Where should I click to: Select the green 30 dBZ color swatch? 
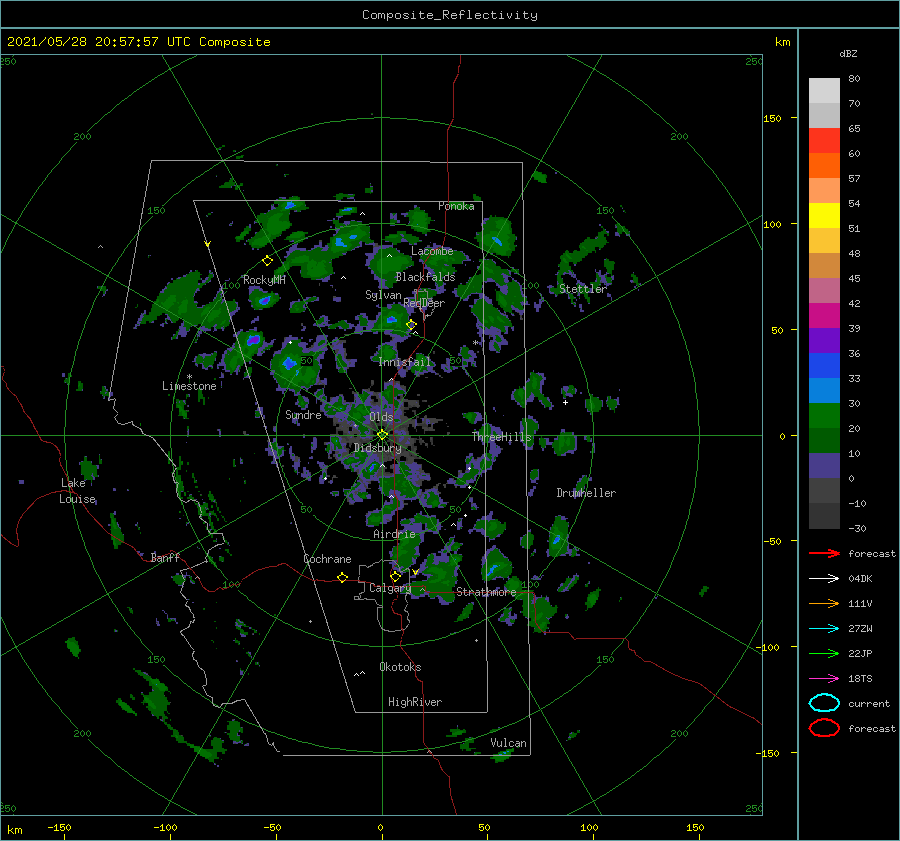(x=824, y=415)
